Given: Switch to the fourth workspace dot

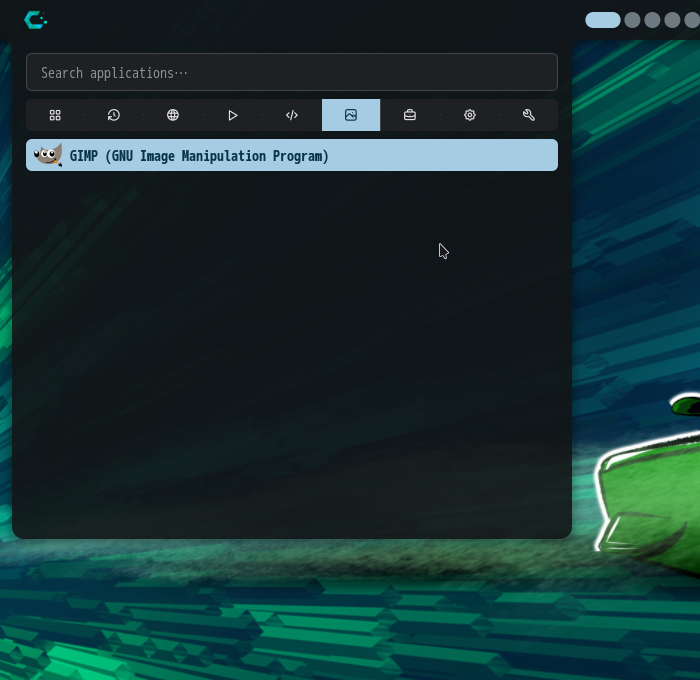Looking at the screenshot, I should (x=672, y=20).
